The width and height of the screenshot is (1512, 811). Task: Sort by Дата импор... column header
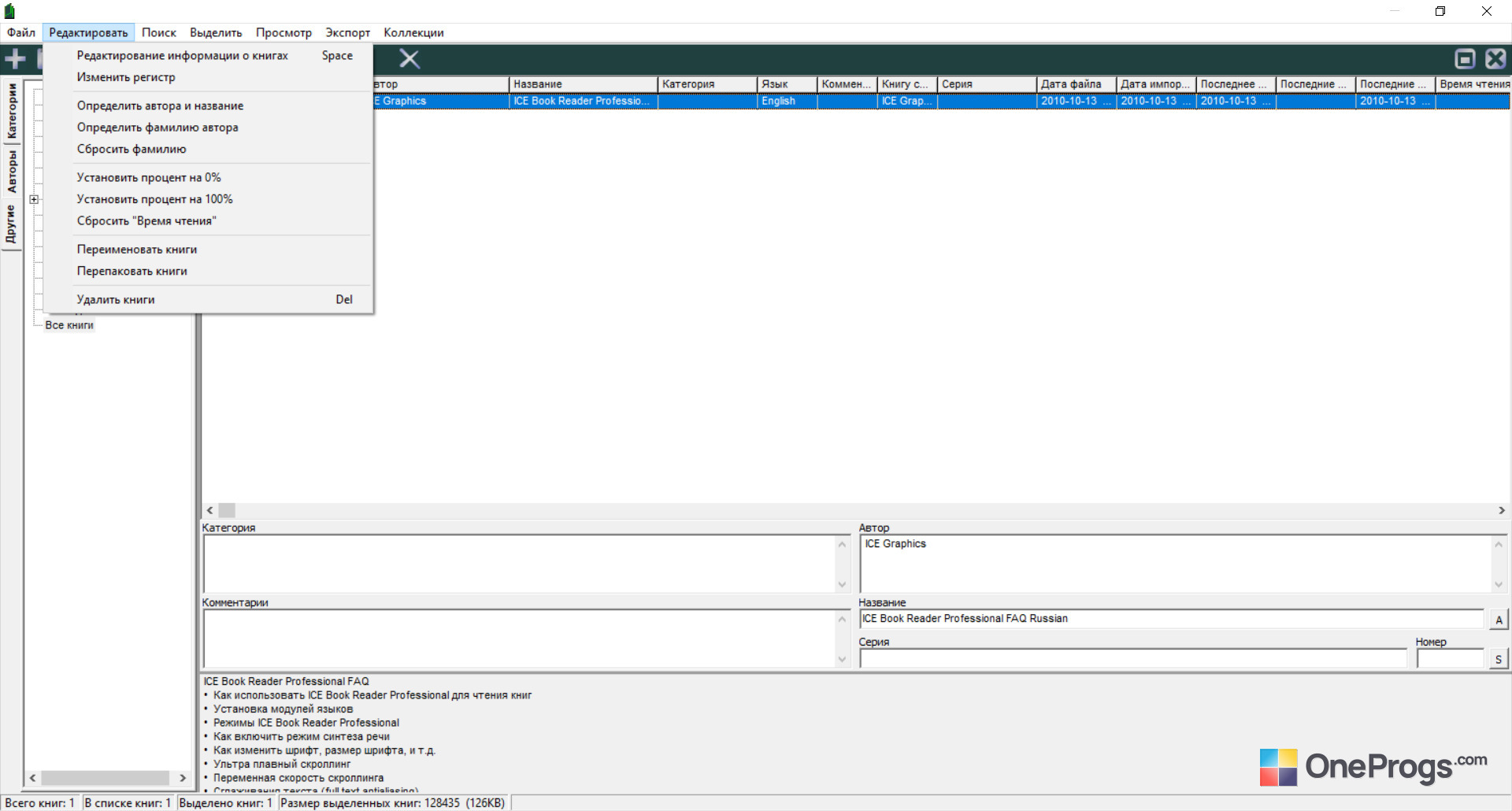pos(1156,84)
